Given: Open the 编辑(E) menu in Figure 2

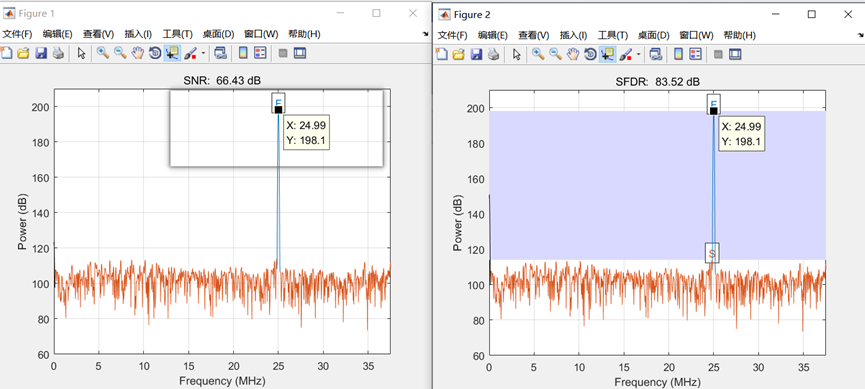Looking at the screenshot, I should [493, 35].
